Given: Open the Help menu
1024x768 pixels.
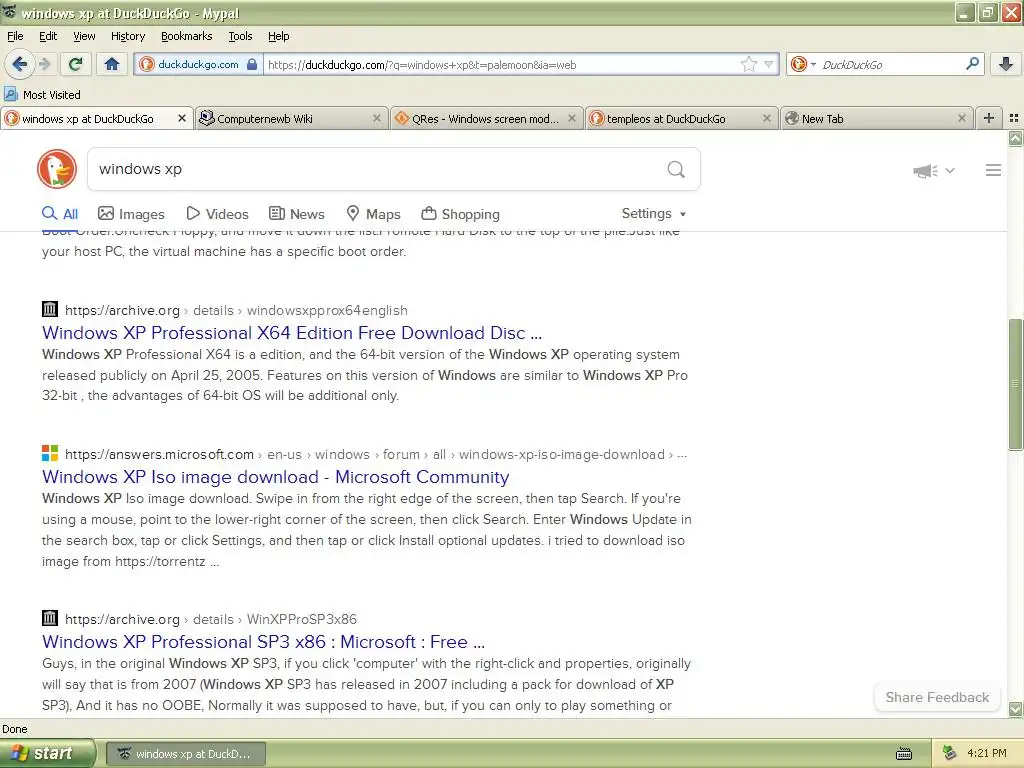Looking at the screenshot, I should [x=278, y=36].
